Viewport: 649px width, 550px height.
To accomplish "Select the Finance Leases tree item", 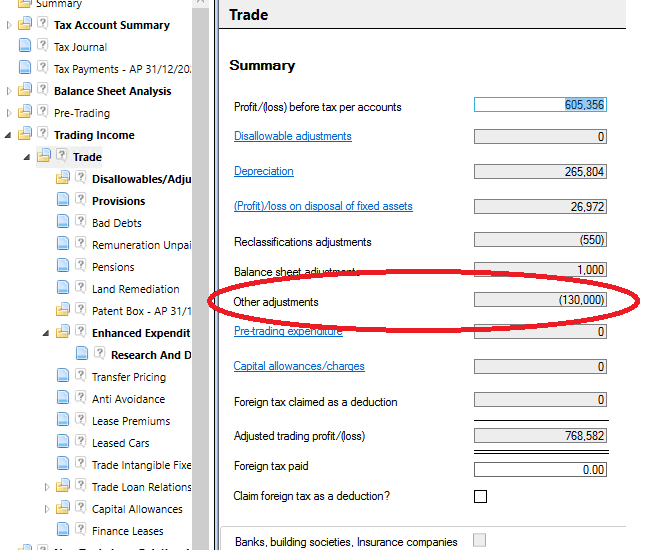I will pos(127,531).
